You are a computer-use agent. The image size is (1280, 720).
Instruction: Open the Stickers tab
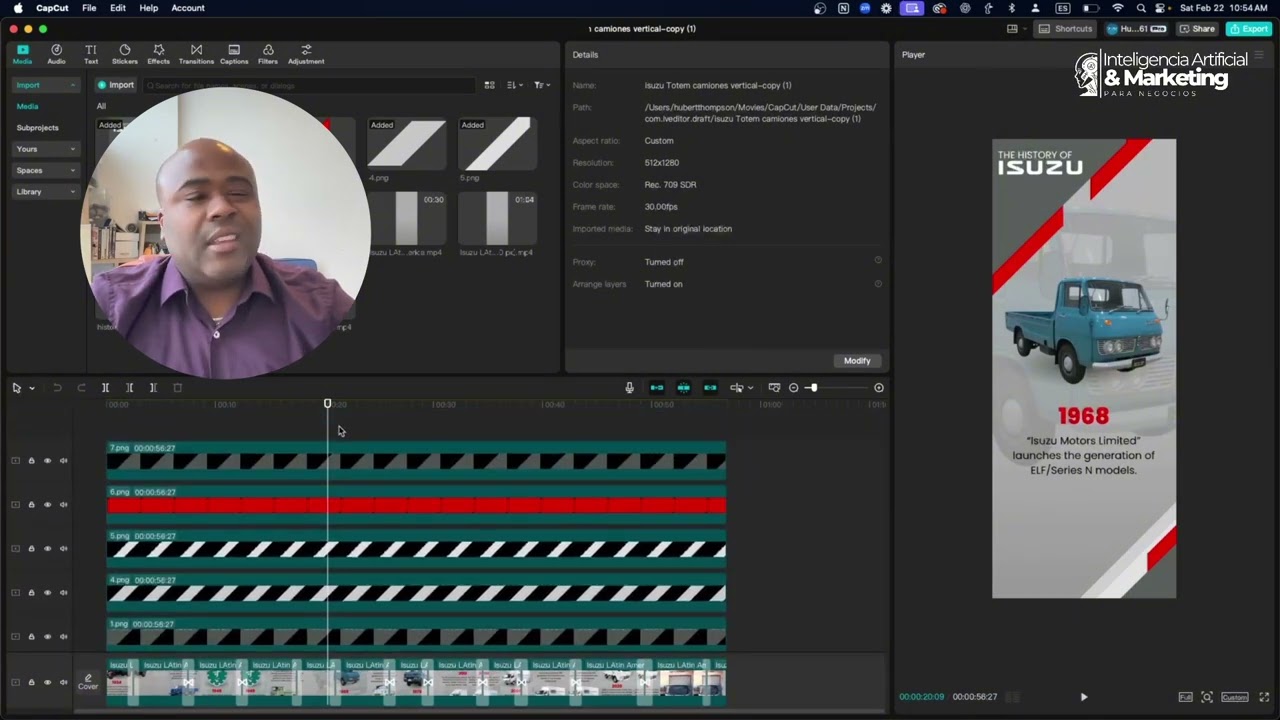(125, 54)
